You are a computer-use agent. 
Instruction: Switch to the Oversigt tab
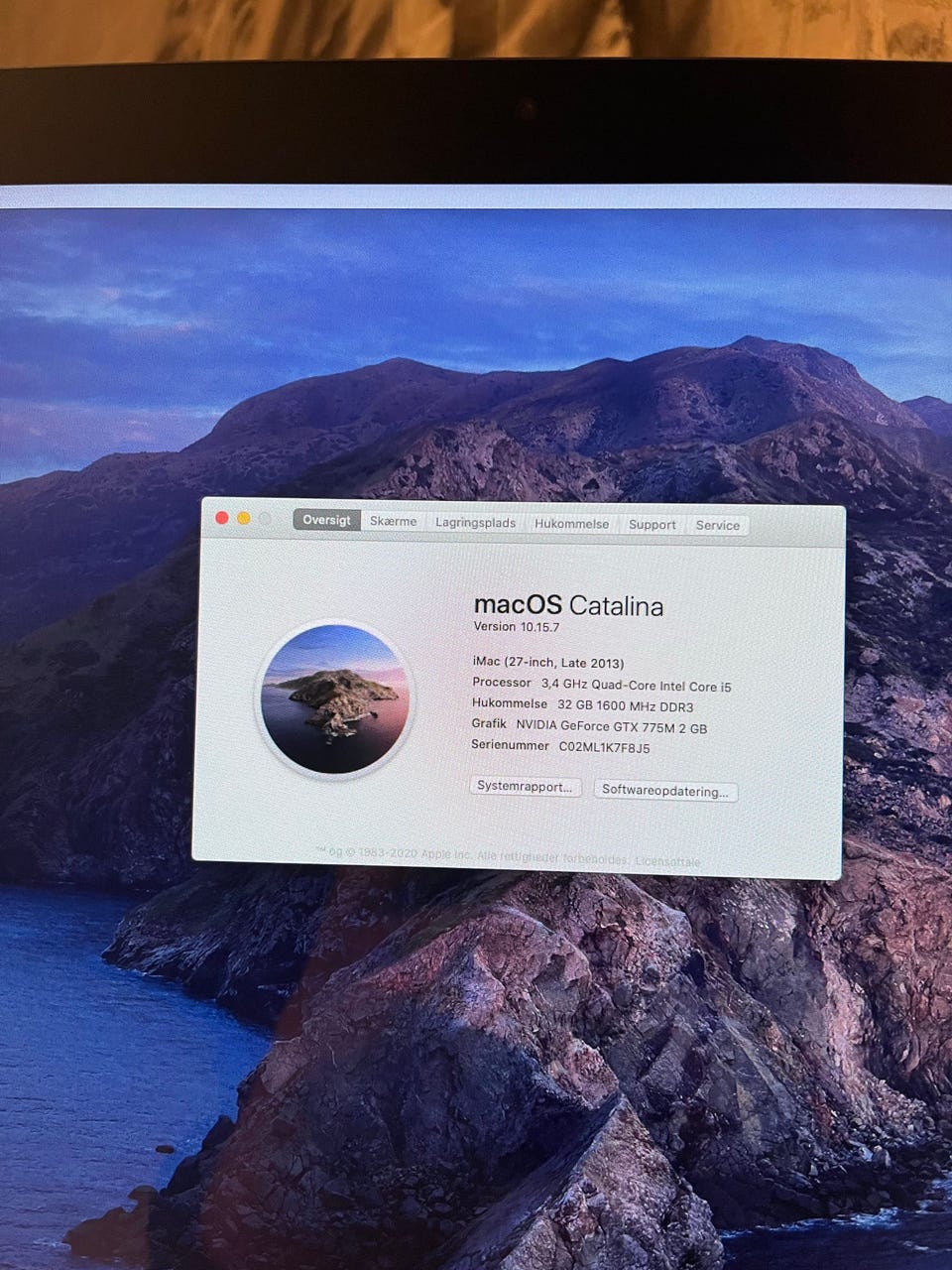[x=326, y=520]
